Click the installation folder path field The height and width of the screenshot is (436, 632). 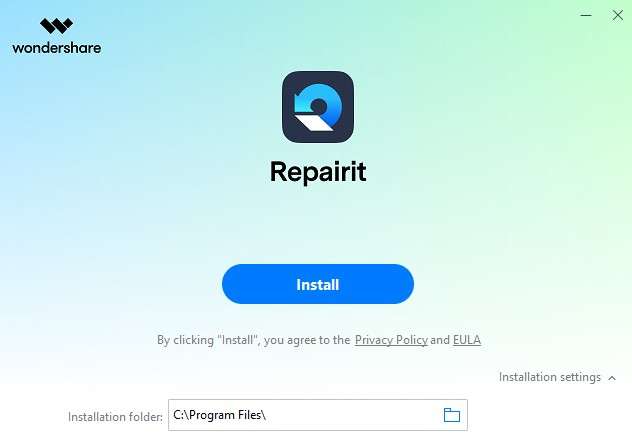[x=318, y=415]
